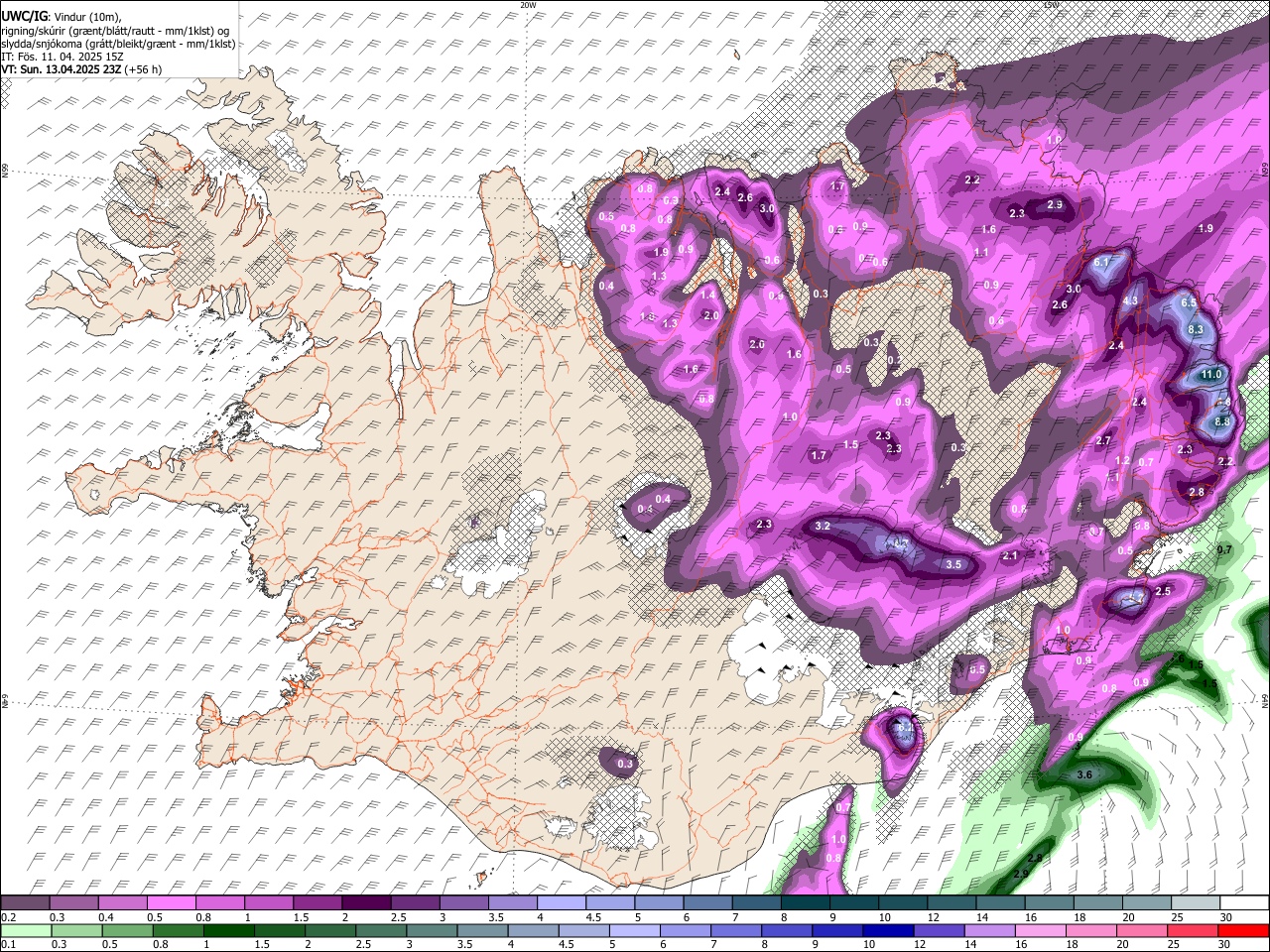Image resolution: width=1270 pixels, height=952 pixels.
Task: Click the 'VT: Sun. 13.04.2025 23Z (+56 h)' line
Action: [x=81, y=69]
